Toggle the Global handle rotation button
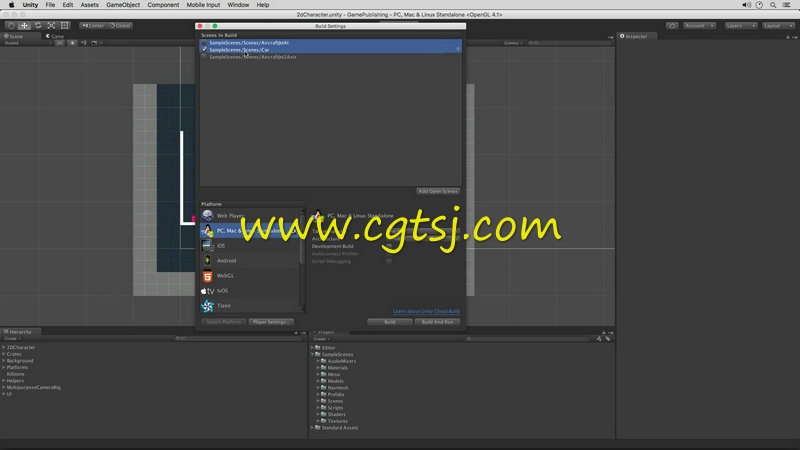 coord(120,26)
